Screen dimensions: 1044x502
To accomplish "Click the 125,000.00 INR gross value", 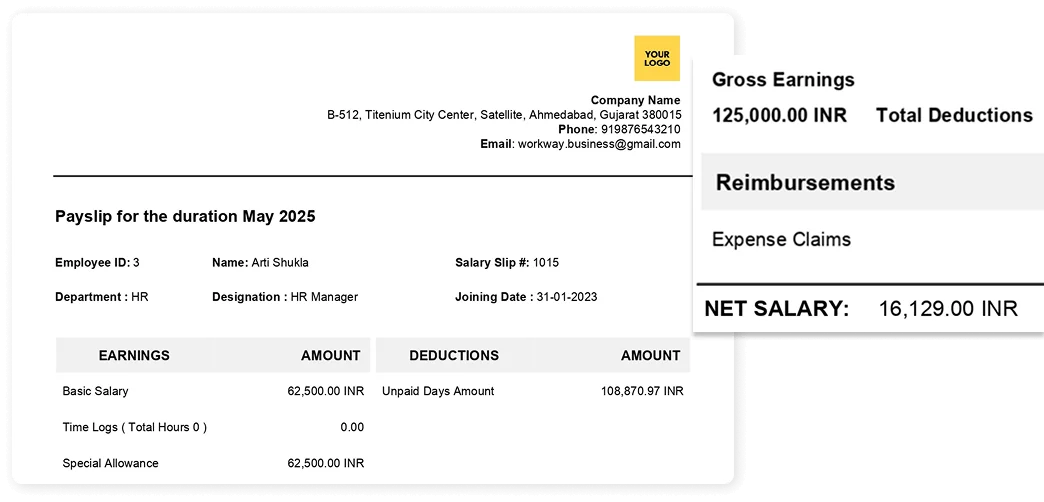I will tap(779, 115).
